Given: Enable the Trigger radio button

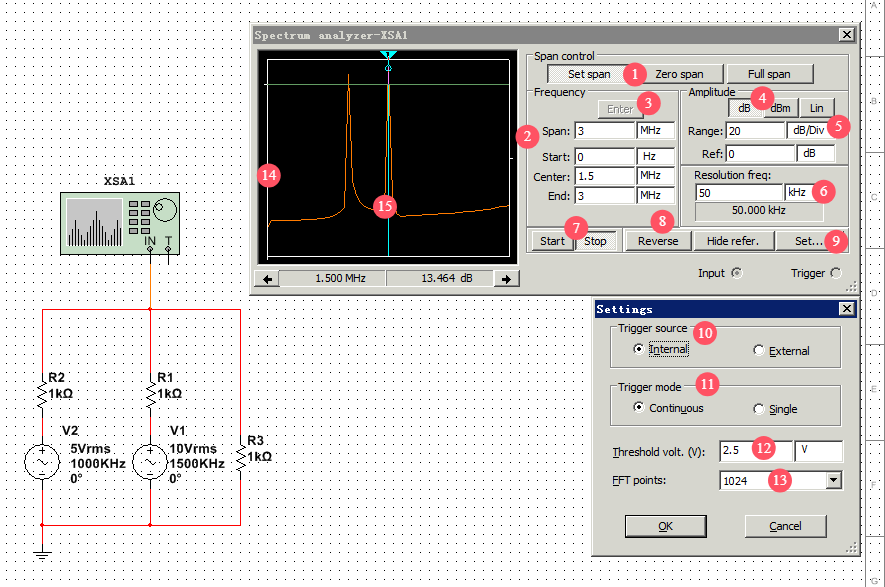Looking at the screenshot, I should pos(836,273).
